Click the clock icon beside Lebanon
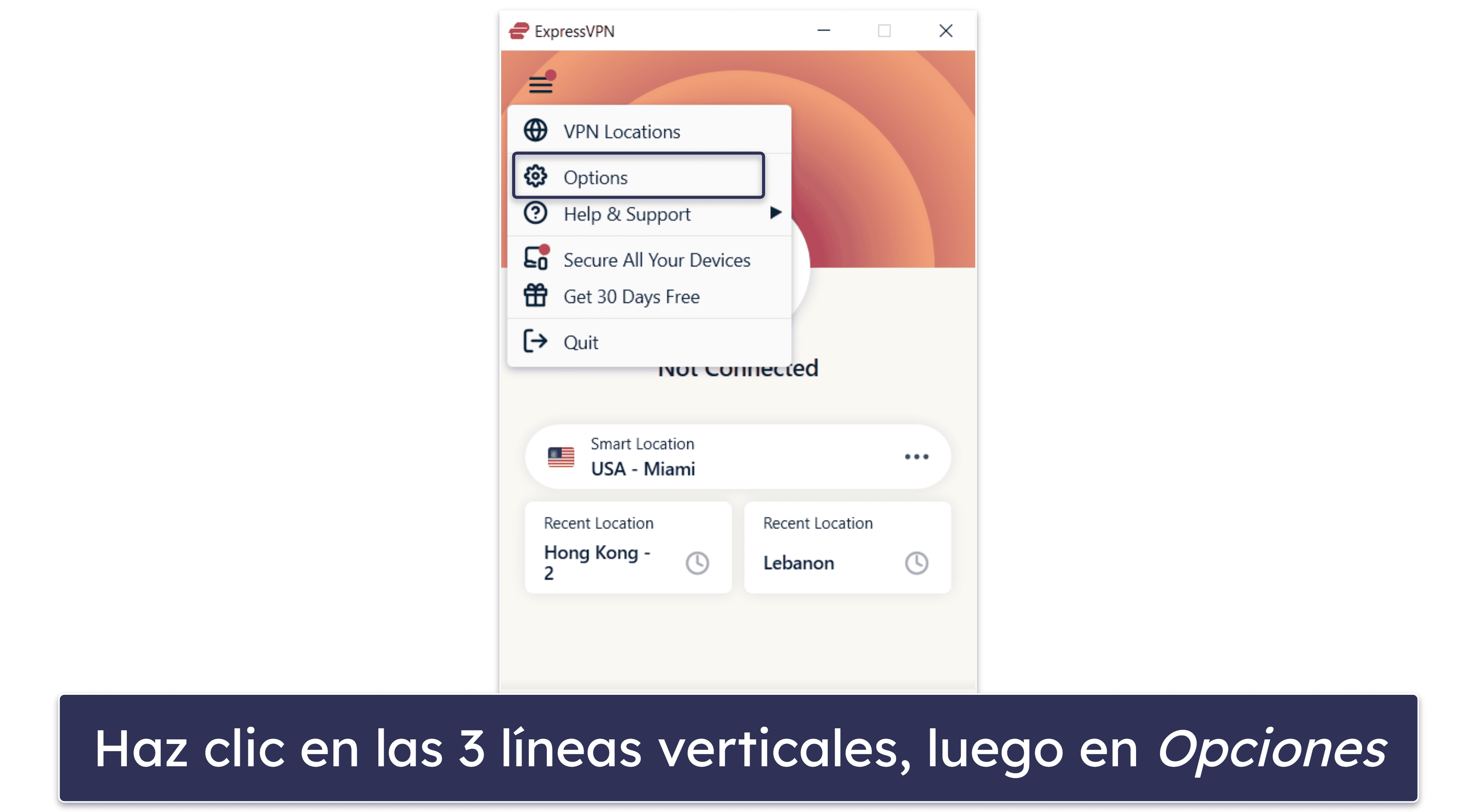This screenshot has width=1476, height=812. click(x=917, y=563)
